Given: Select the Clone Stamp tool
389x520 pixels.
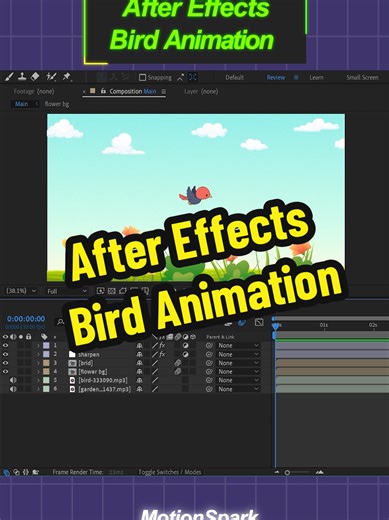Looking at the screenshot, I should 22,77.
